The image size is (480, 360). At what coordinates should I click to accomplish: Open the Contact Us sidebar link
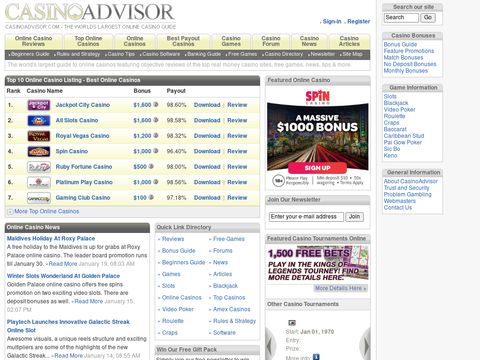(x=398, y=208)
